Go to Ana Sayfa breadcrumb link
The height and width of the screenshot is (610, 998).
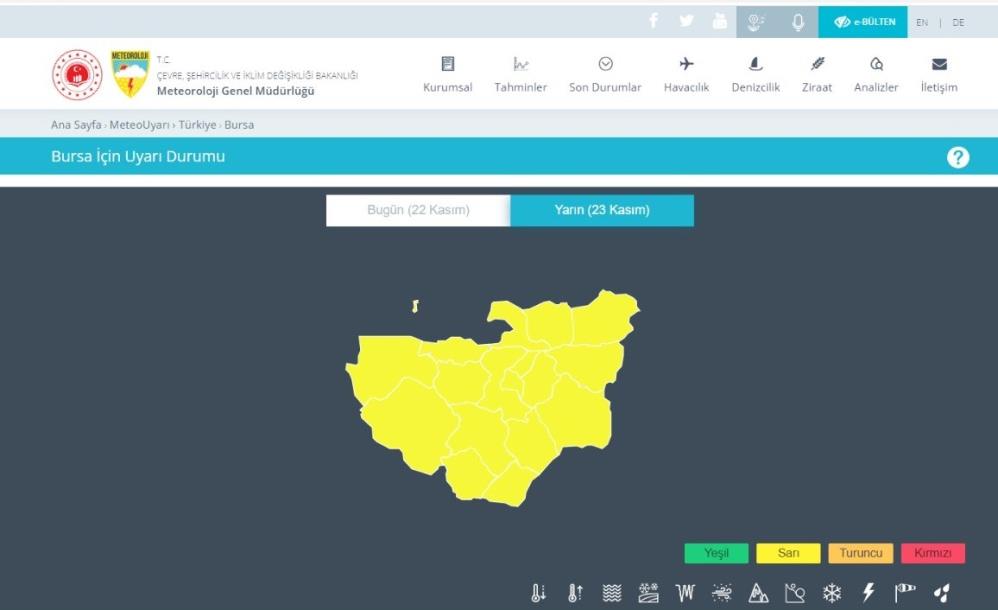(76, 125)
